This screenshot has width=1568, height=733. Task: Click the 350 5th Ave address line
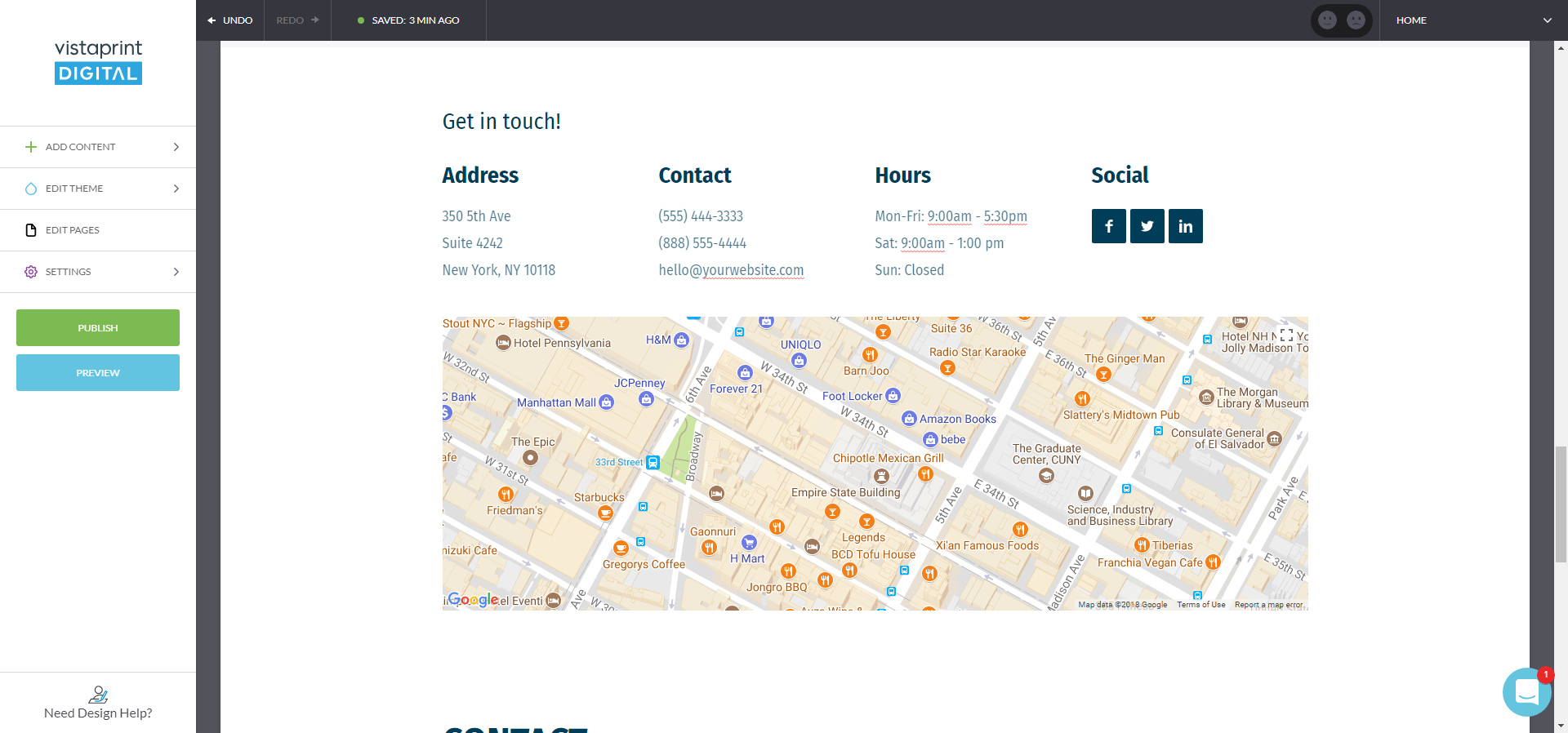(x=476, y=216)
